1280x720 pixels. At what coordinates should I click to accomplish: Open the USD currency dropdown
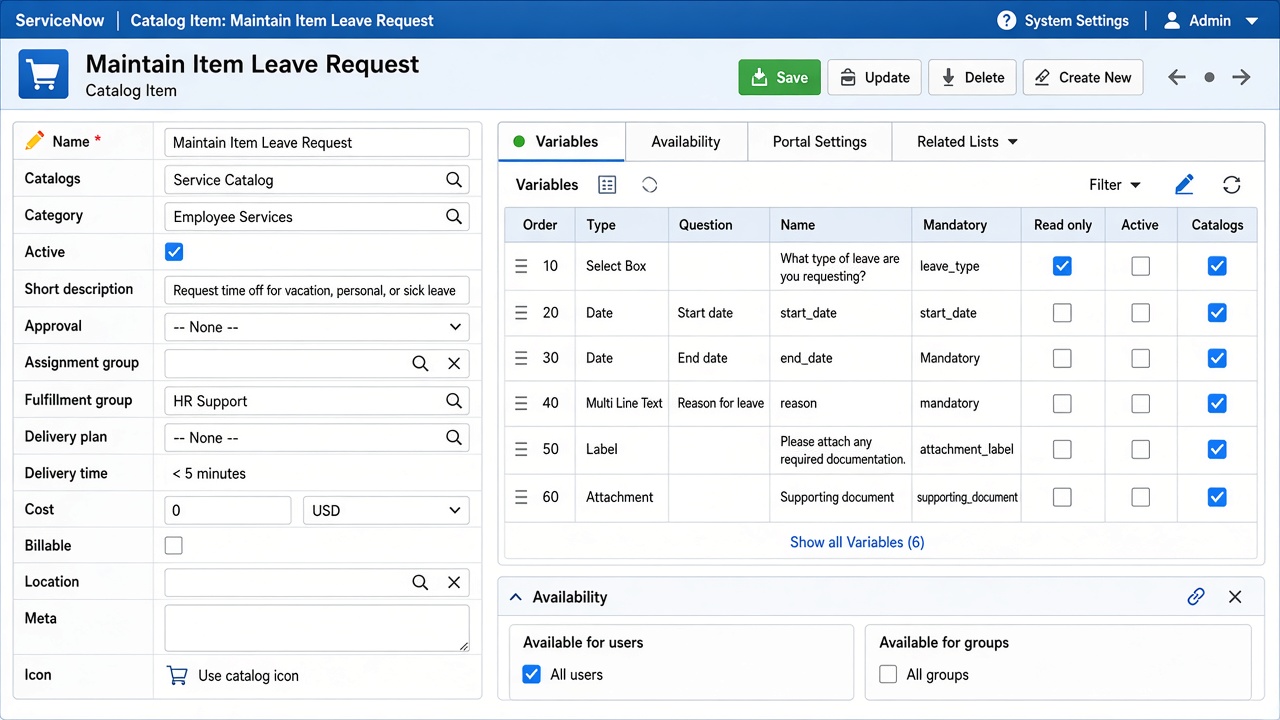(386, 510)
